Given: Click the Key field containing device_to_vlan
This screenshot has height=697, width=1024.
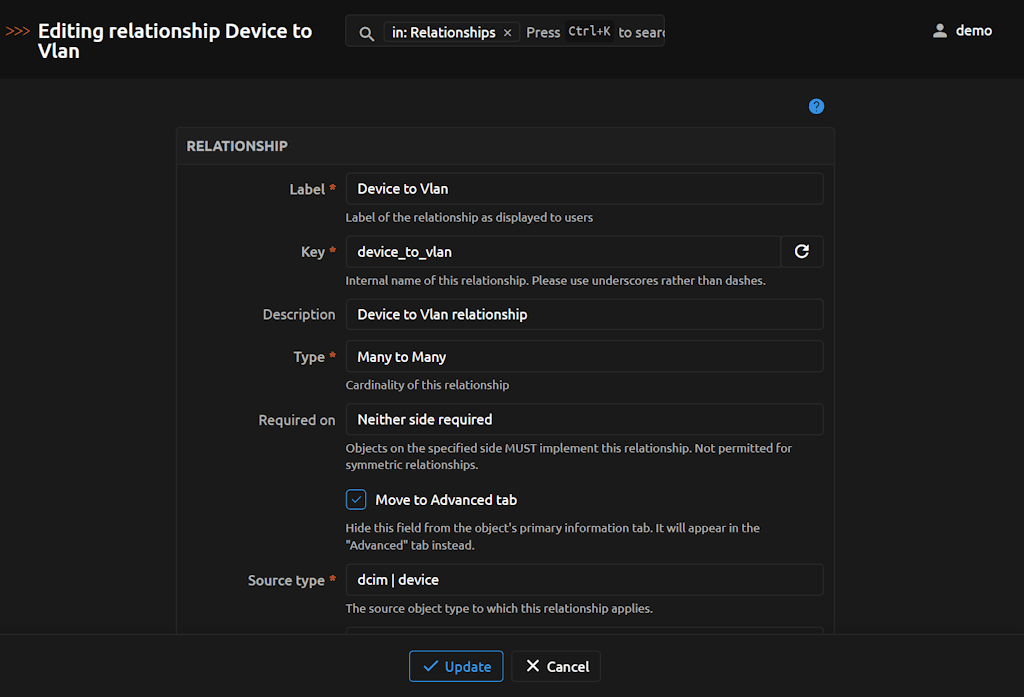Looking at the screenshot, I should (x=563, y=252).
